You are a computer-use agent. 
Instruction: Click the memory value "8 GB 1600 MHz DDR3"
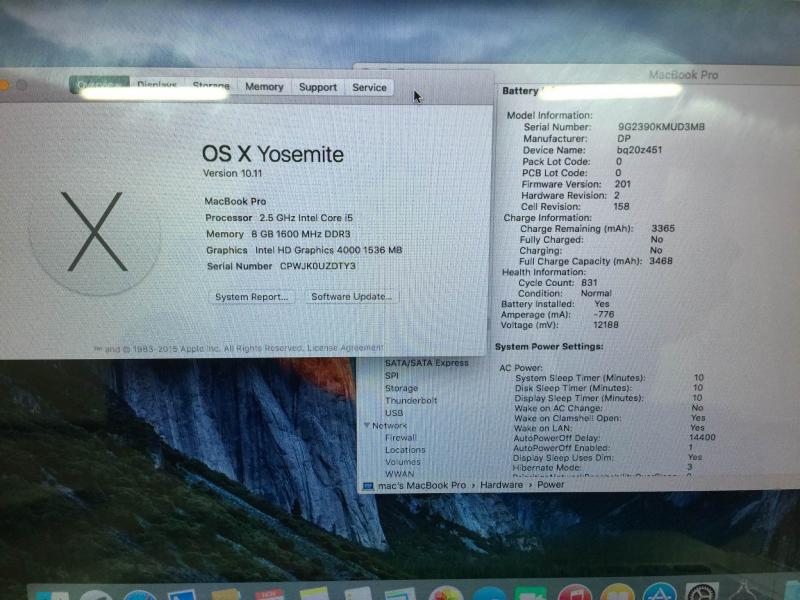pyautogui.click(x=301, y=234)
